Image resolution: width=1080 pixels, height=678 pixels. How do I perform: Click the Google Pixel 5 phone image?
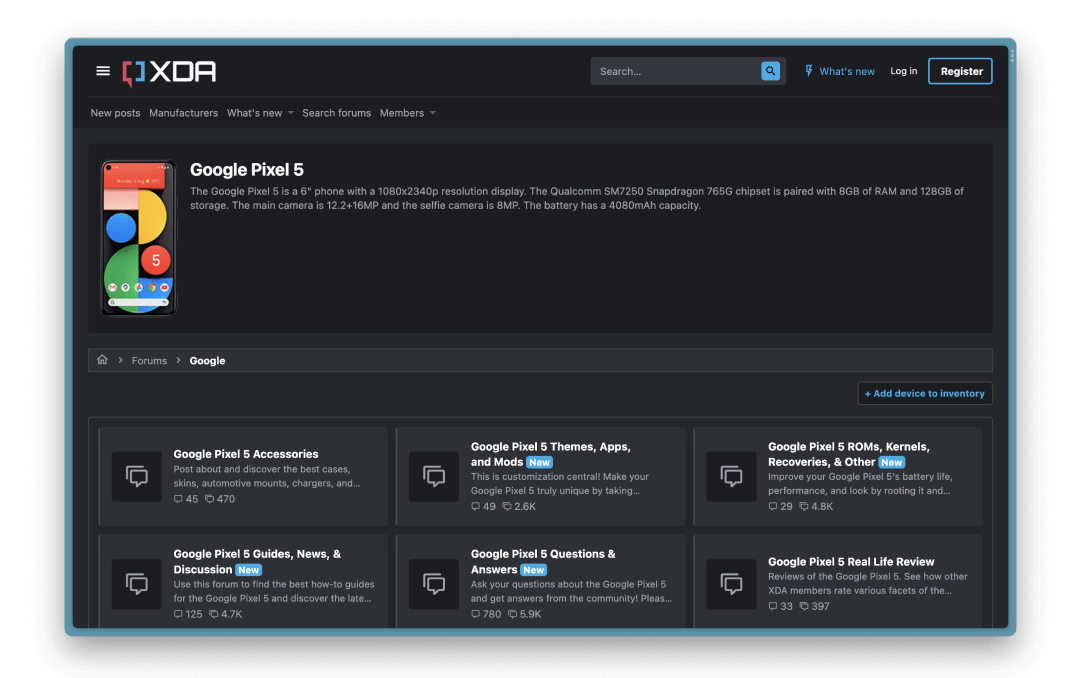138,238
